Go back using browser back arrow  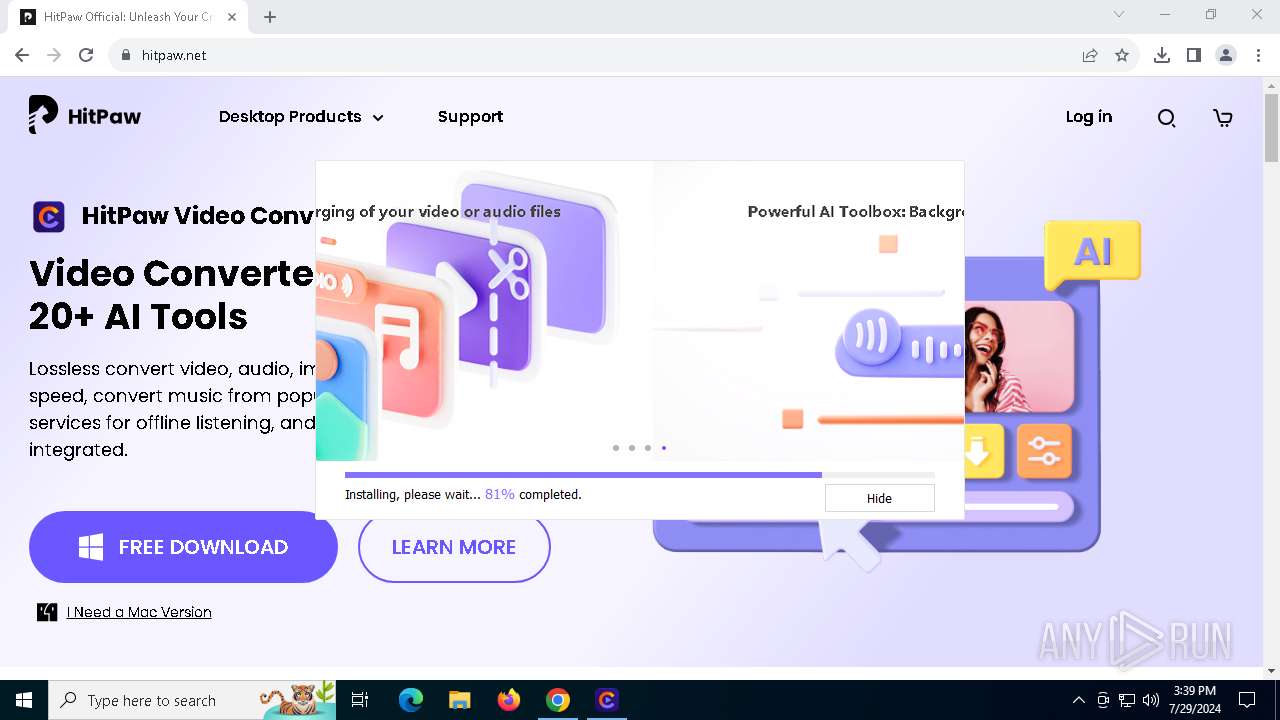coord(22,55)
